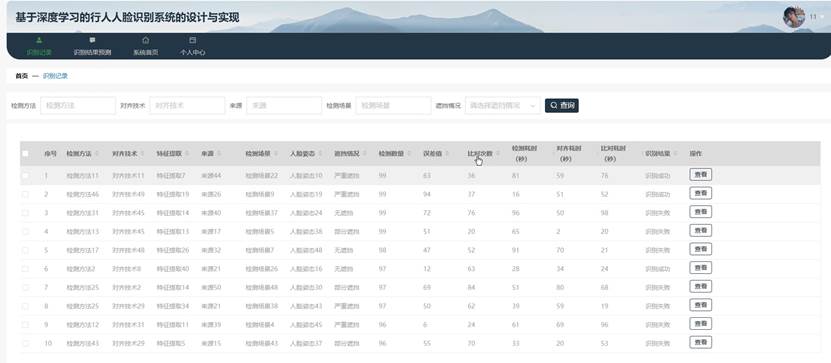The width and height of the screenshot is (831, 363).
Task: Click 查看 button for row 8
Action: point(701,305)
